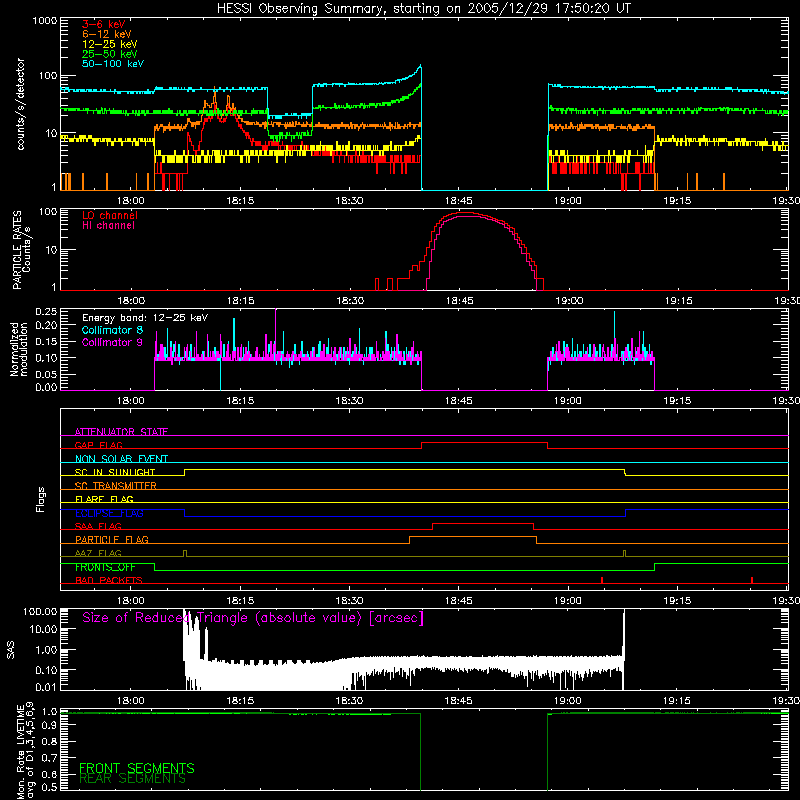The width and height of the screenshot is (800, 800).
Task: Select the red 3-6 keV legend label
Action: click(x=104, y=24)
